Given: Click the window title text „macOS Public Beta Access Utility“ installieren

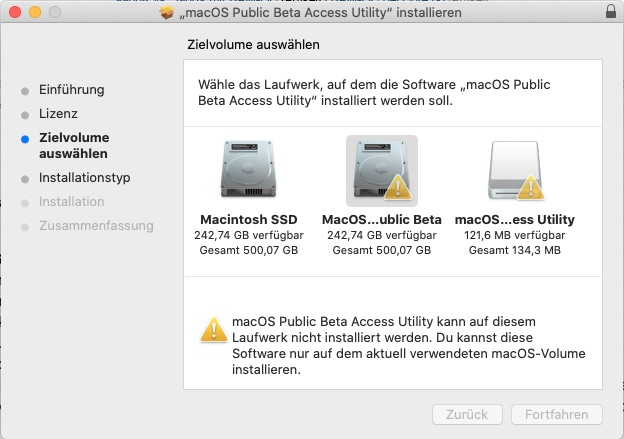Looking at the screenshot, I should point(320,13).
